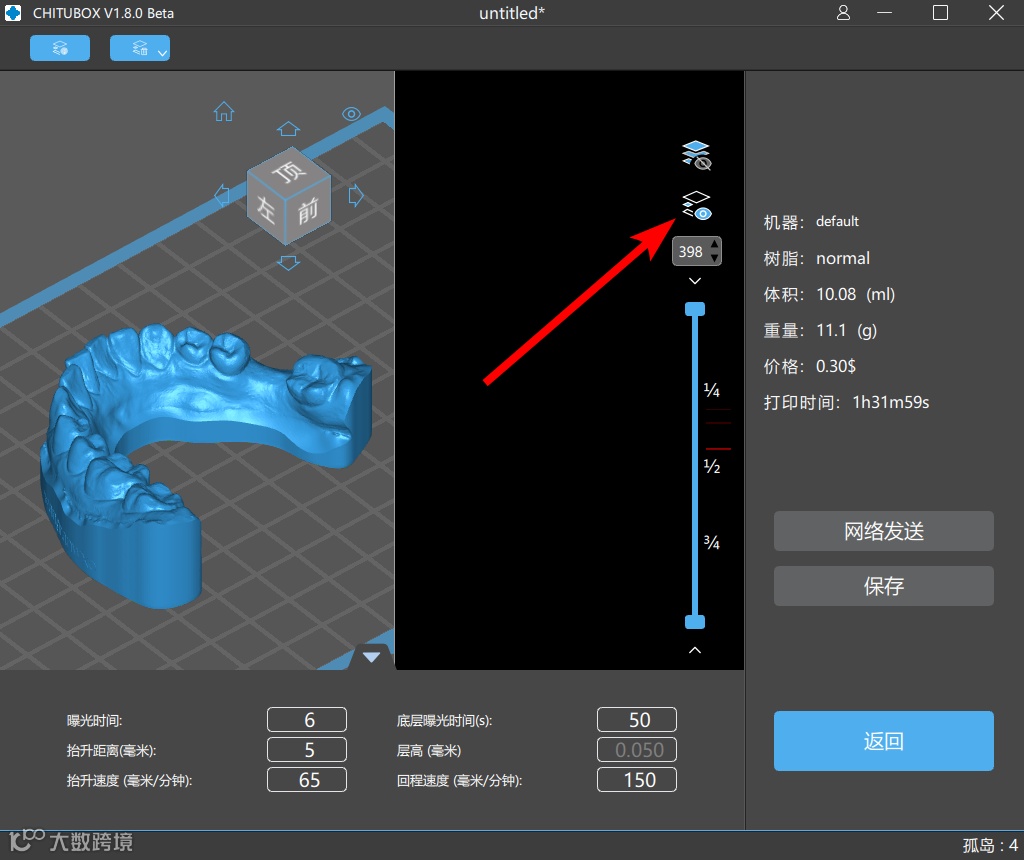Screen dimensions: 1024x860
Task: Click the 价格 0.30$ text
Action: pyautogui.click(x=810, y=366)
